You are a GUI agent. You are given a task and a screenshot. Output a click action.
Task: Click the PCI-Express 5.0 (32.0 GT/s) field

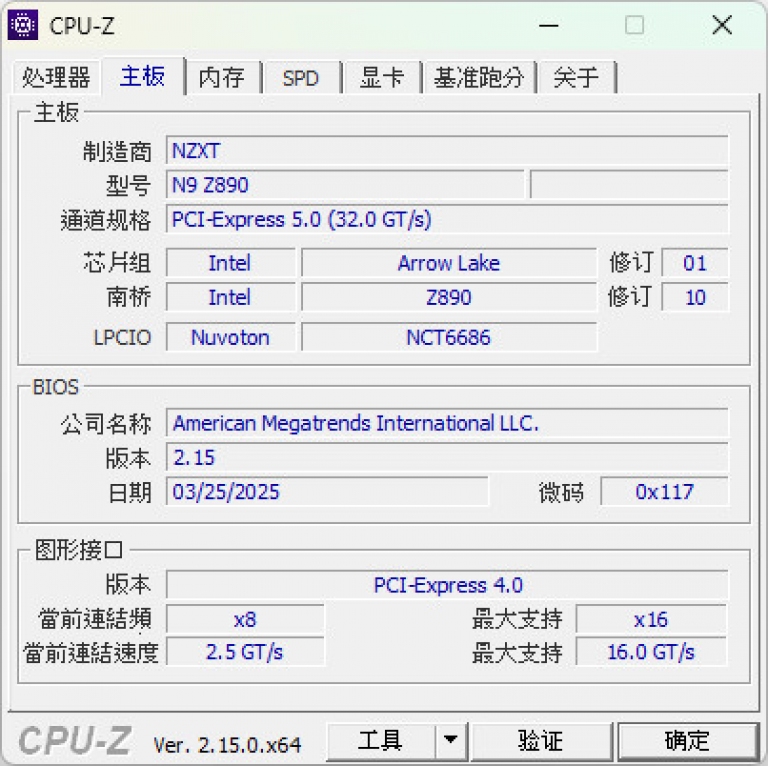pos(447,219)
